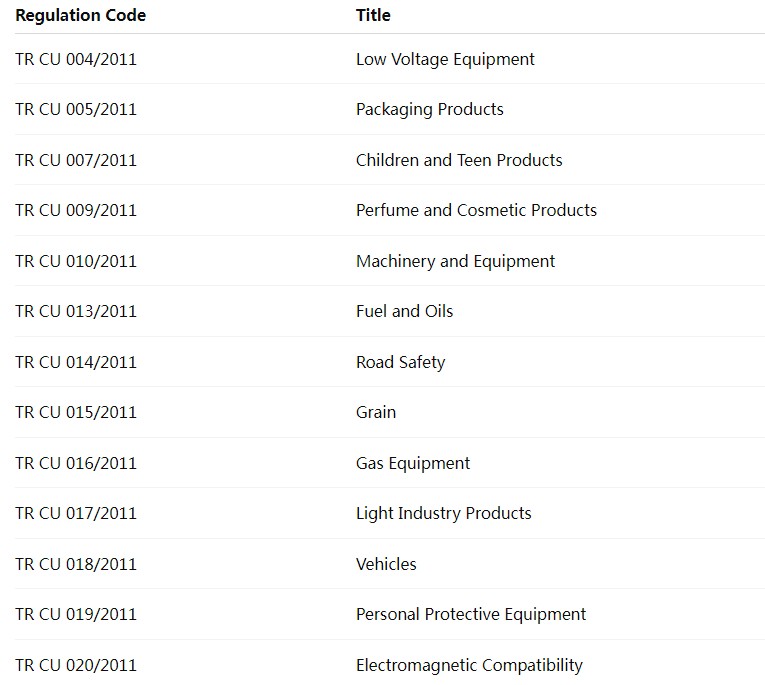Click the Machinery and Equipment title
The image size is (765, 685).
point(455,261)
